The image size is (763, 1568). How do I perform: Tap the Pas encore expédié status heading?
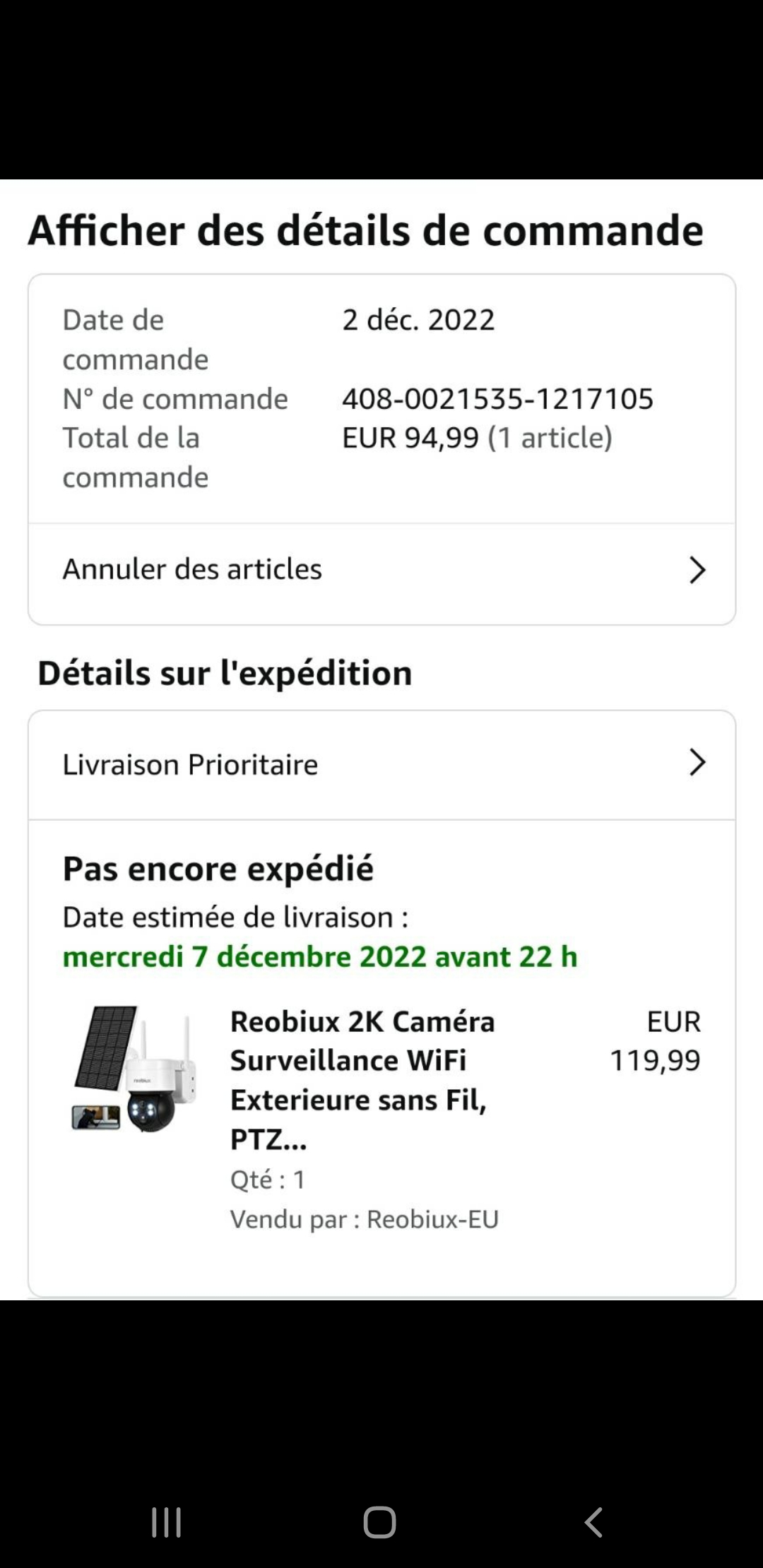[218, 869]
